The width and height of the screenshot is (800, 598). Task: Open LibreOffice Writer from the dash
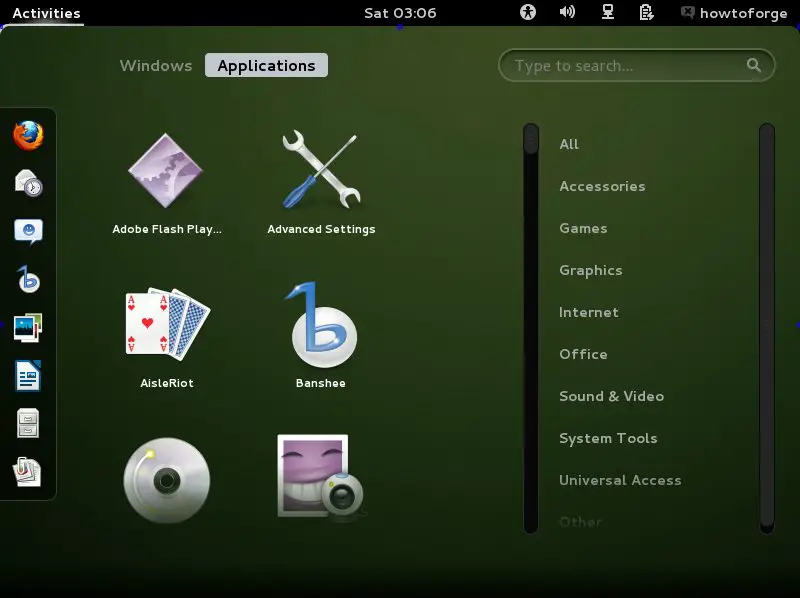(x=28, y=376)
